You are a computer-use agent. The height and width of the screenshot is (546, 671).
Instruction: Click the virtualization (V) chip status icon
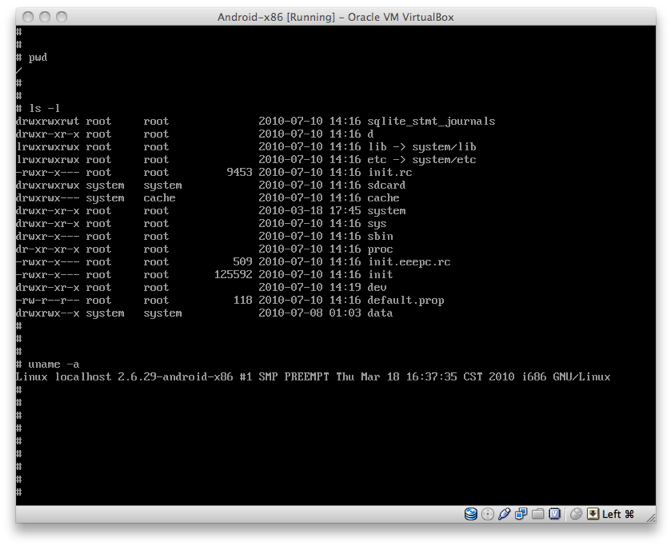pyautogui.click(x=555, y=514)
